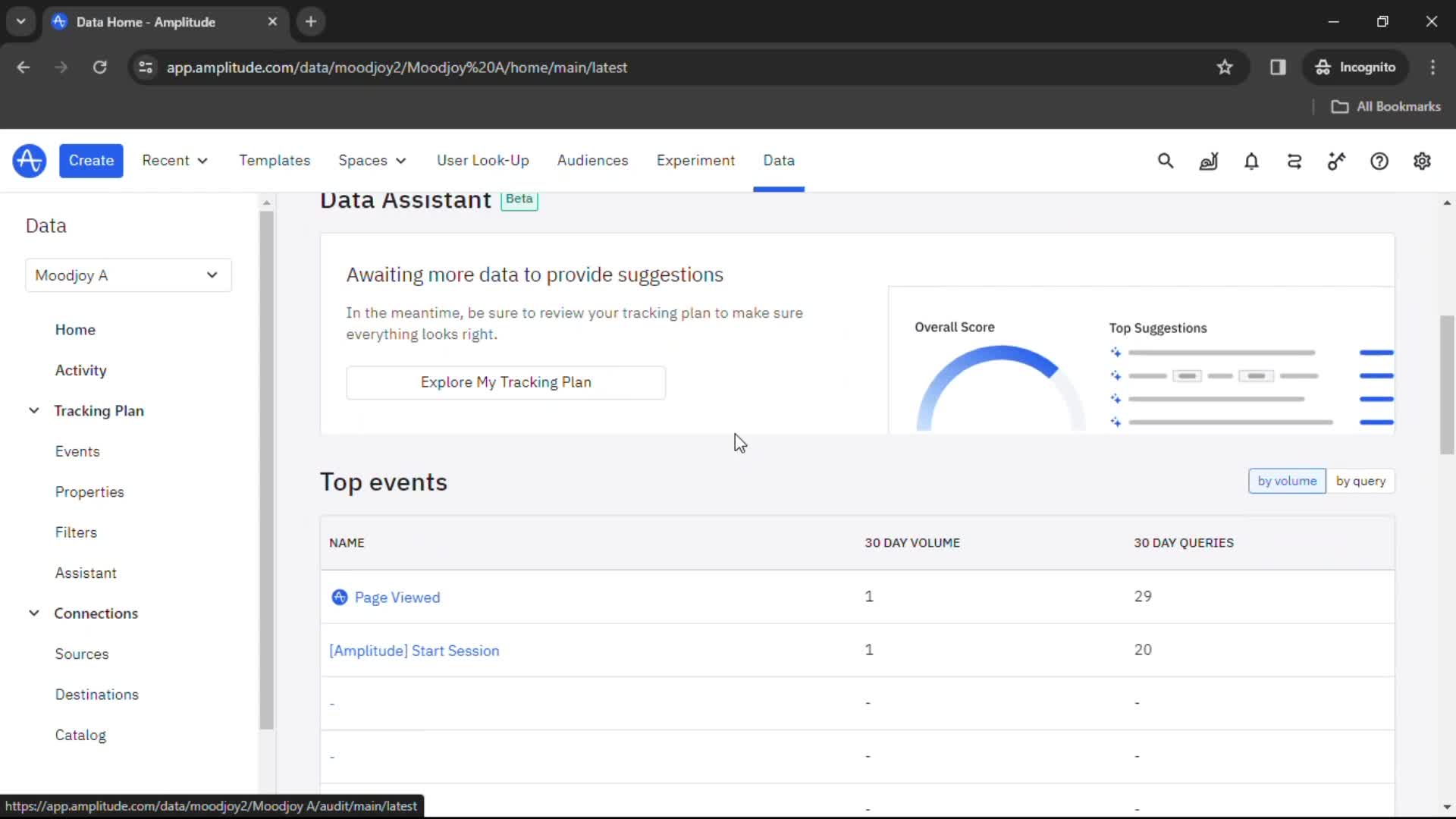Open Home in the Data sidebar
This screenshot has height=819, width=1456.
(75, 330)
